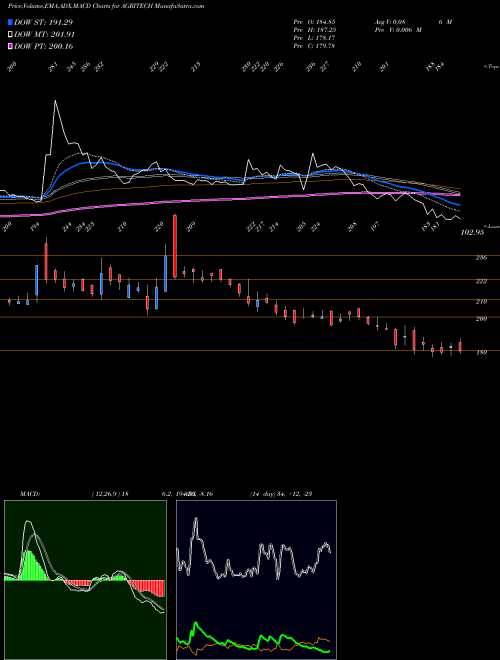Viewport: 500px width, 660px height.
Task: Click the 222 price level label
Action: click(x=481, y=282)
